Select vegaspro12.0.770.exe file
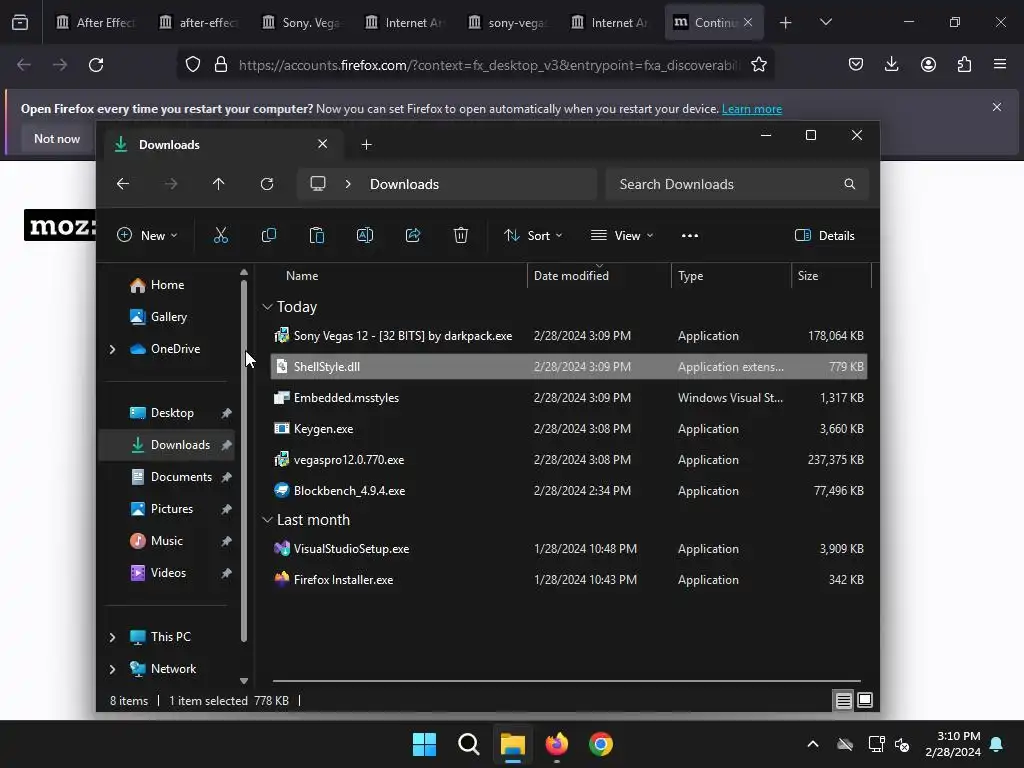This screenshot has width=1024, height=768. 568,460
